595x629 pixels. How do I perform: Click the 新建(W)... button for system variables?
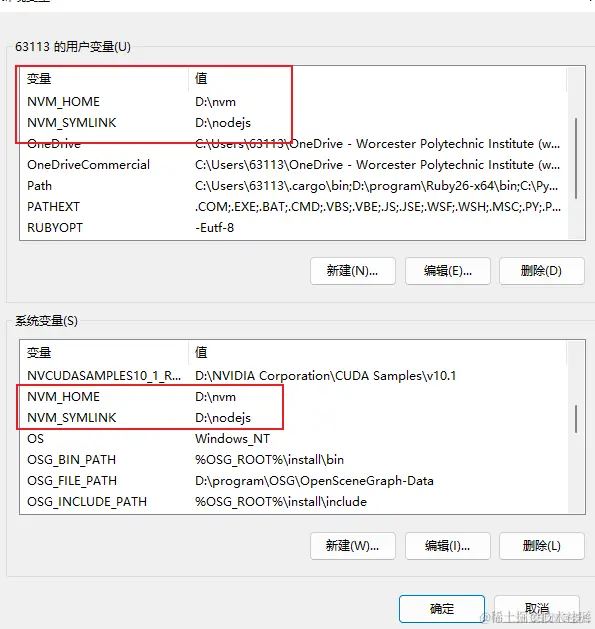[353, 546]
